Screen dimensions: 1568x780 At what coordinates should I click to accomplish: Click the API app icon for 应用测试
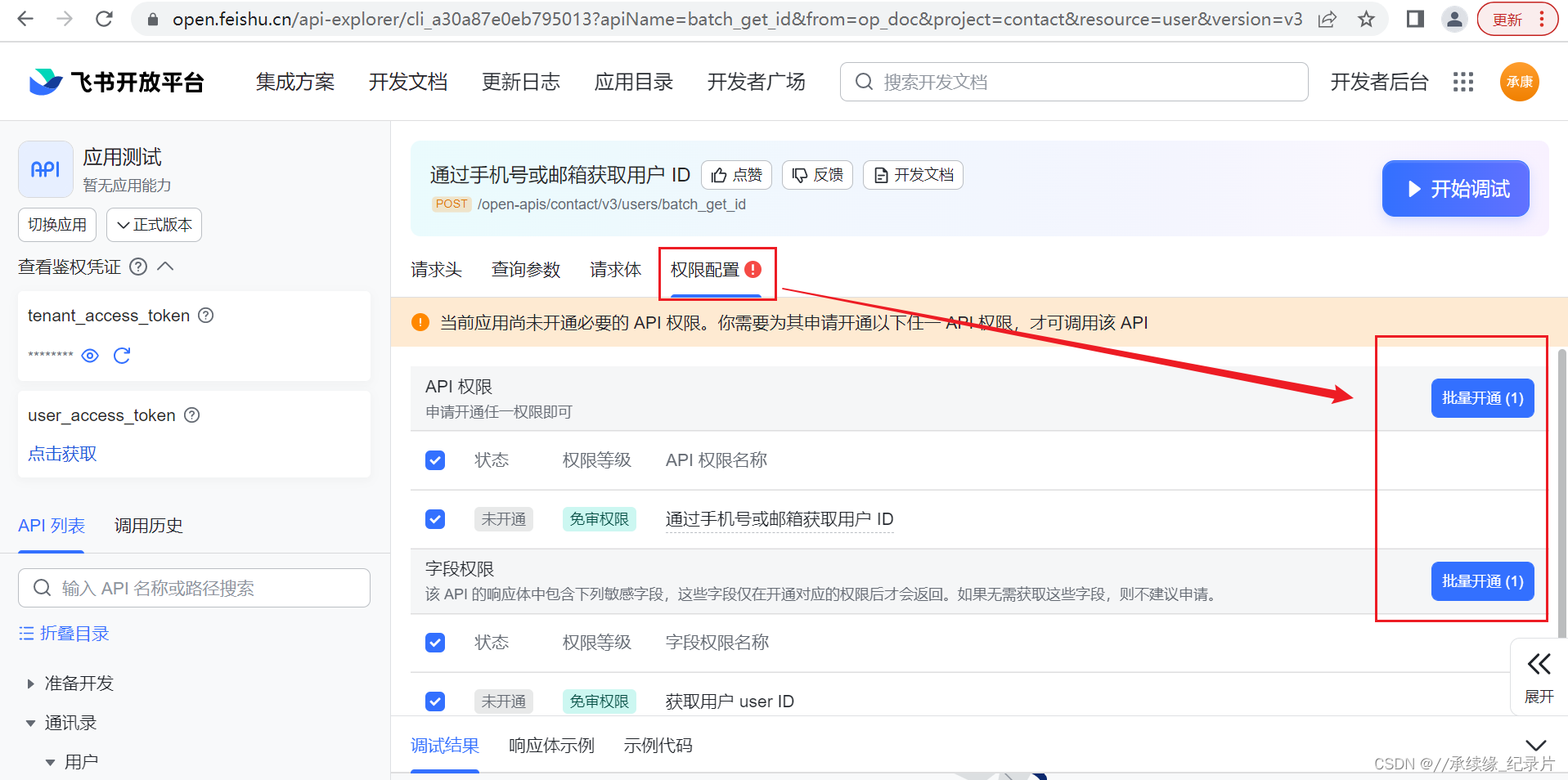tap(46, 169)
